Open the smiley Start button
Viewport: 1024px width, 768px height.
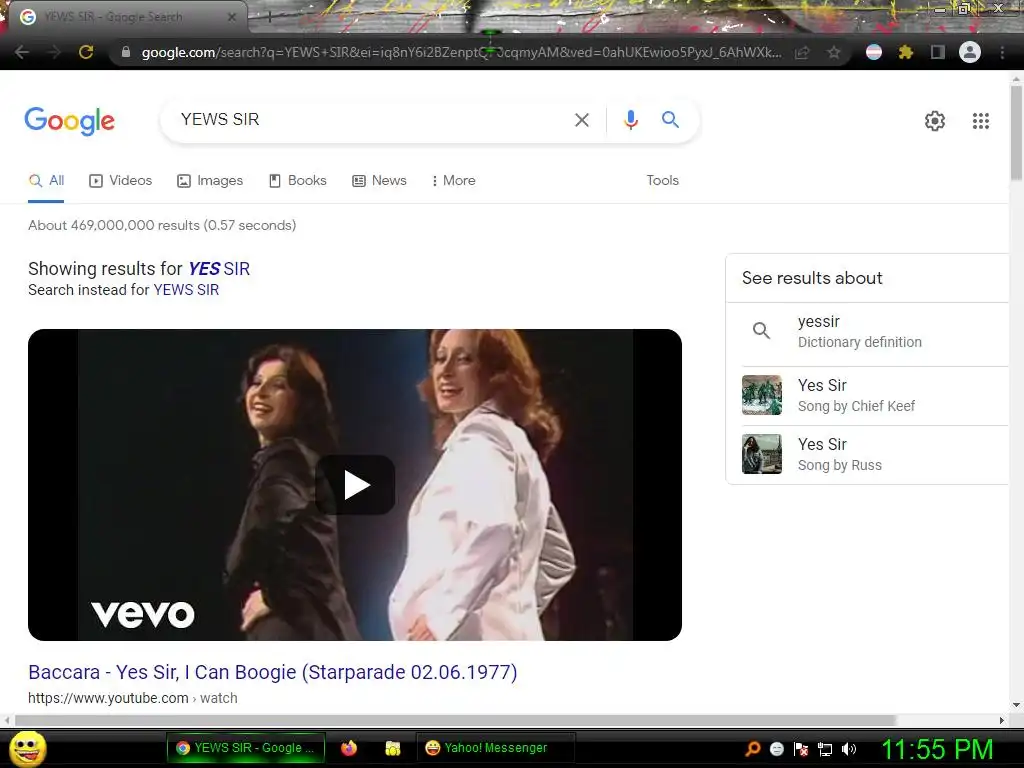[x=28, y=748]
